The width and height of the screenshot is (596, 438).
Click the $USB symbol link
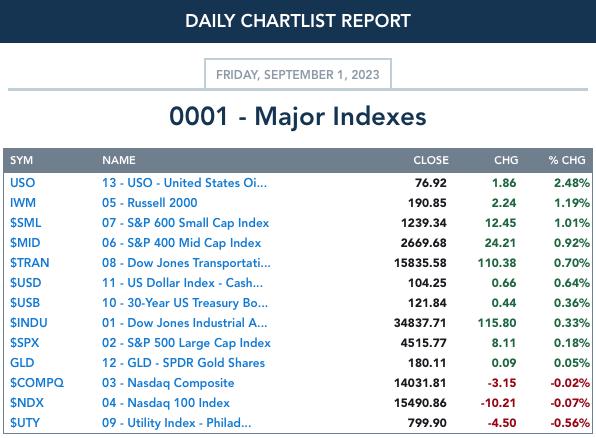tap(25, 303)
